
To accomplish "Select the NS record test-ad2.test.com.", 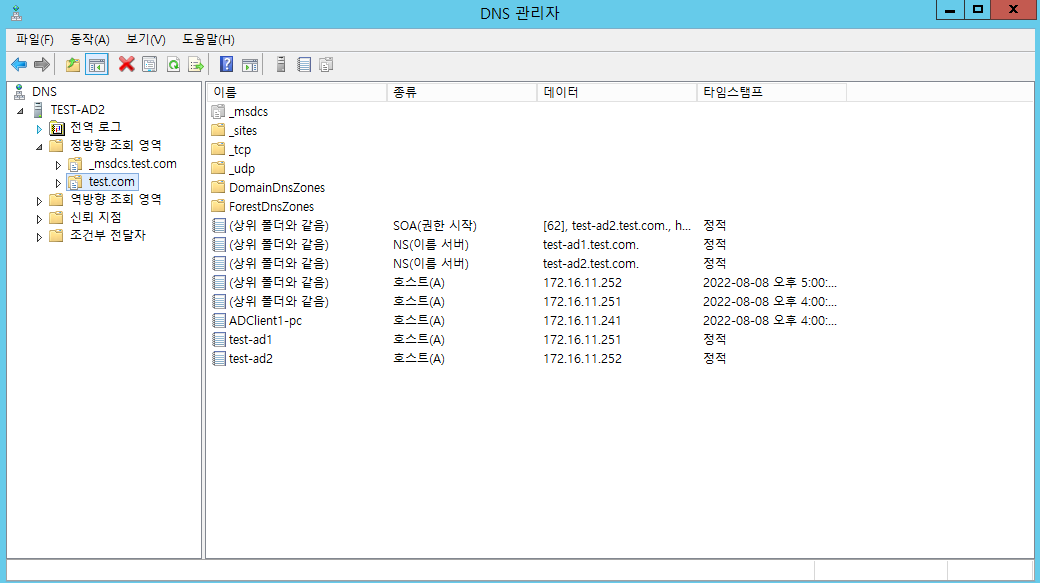I will (591, 263).
